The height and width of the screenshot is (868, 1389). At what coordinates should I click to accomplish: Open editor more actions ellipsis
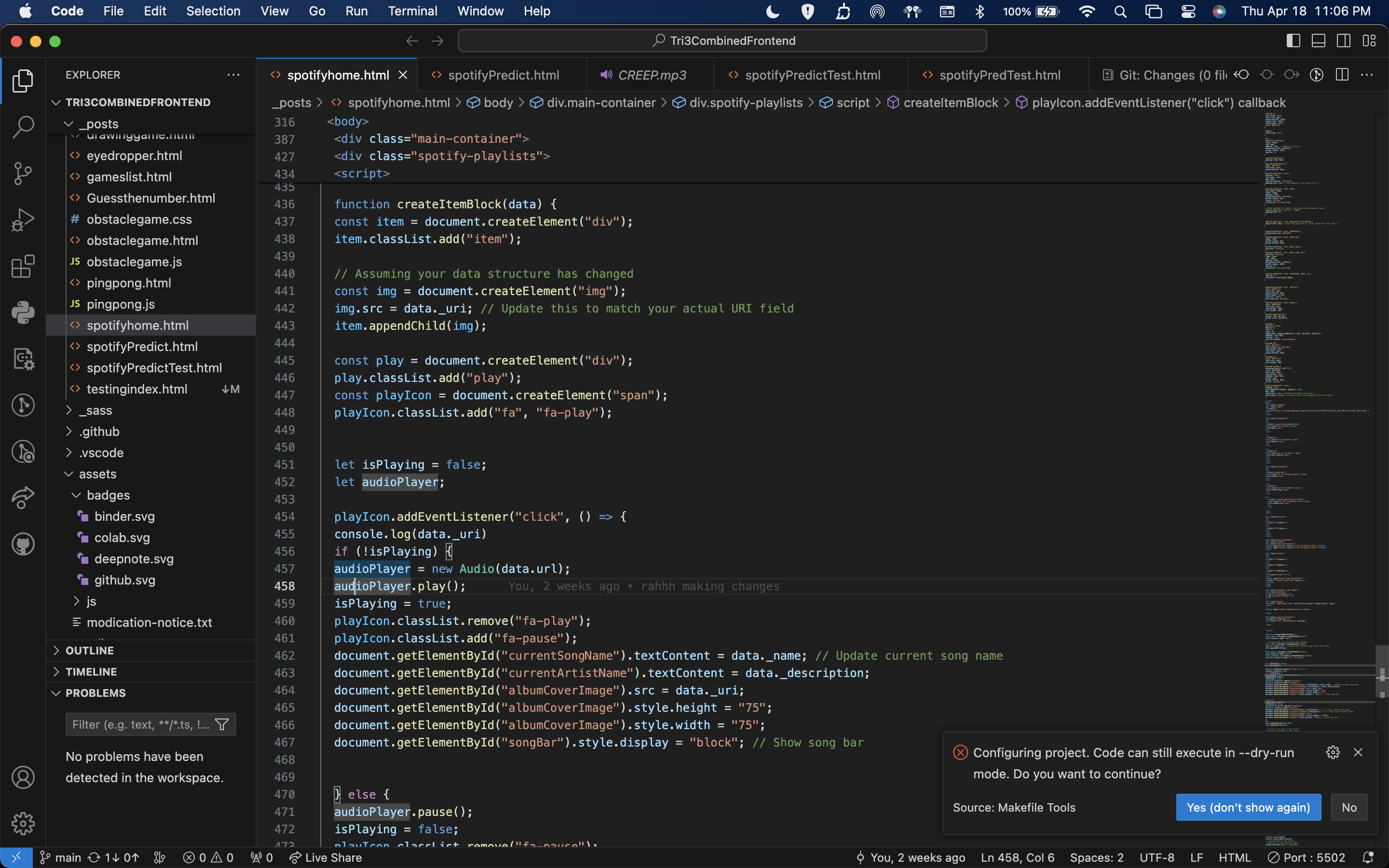(x=1367, y=75)
